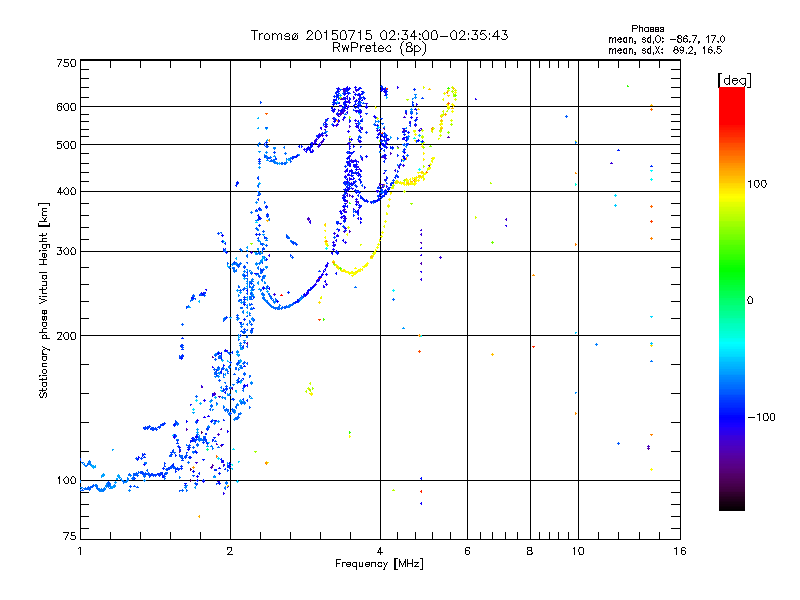The image size is (800, 600).
Task: Click the x-axis tick label '1'
Action: pyautogui.click(x=80, y=551)
